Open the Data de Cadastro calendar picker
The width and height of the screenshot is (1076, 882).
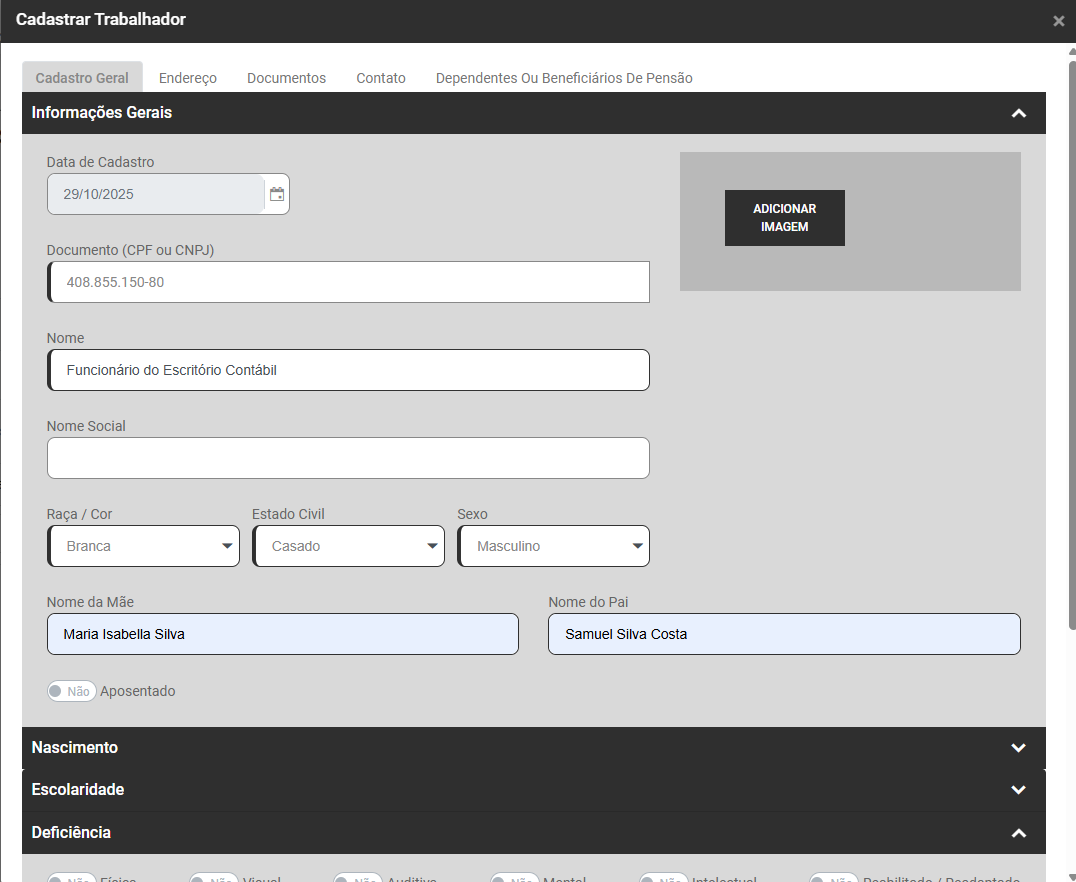pyautogui.click(x=277, y=194)
